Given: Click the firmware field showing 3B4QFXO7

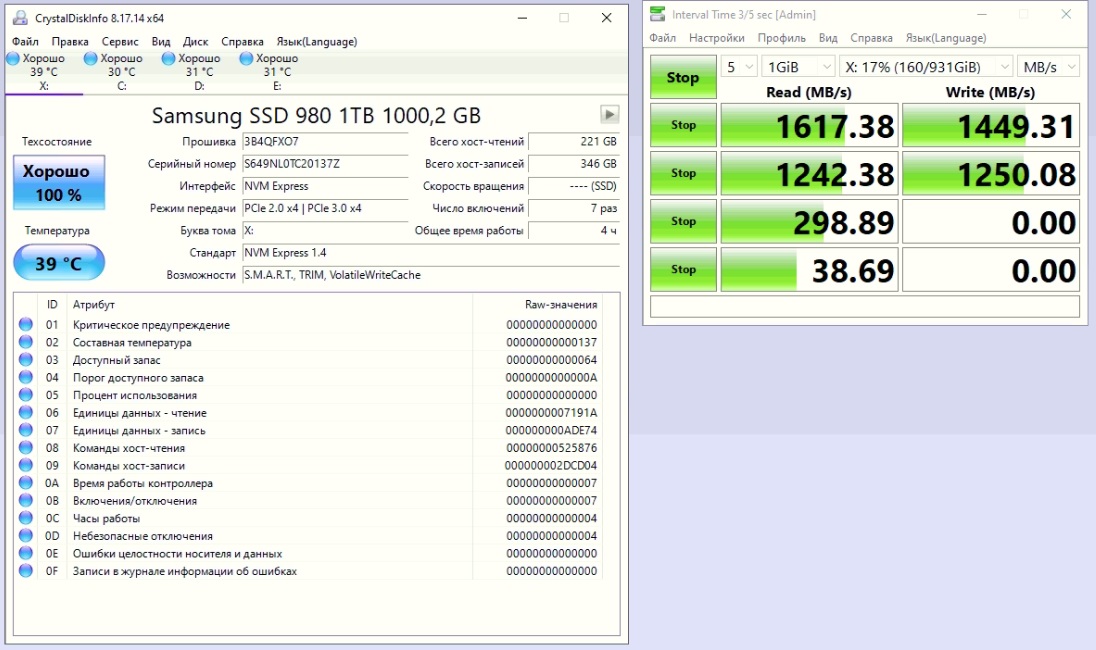Looking at the screenshot, I should [325, 141].
